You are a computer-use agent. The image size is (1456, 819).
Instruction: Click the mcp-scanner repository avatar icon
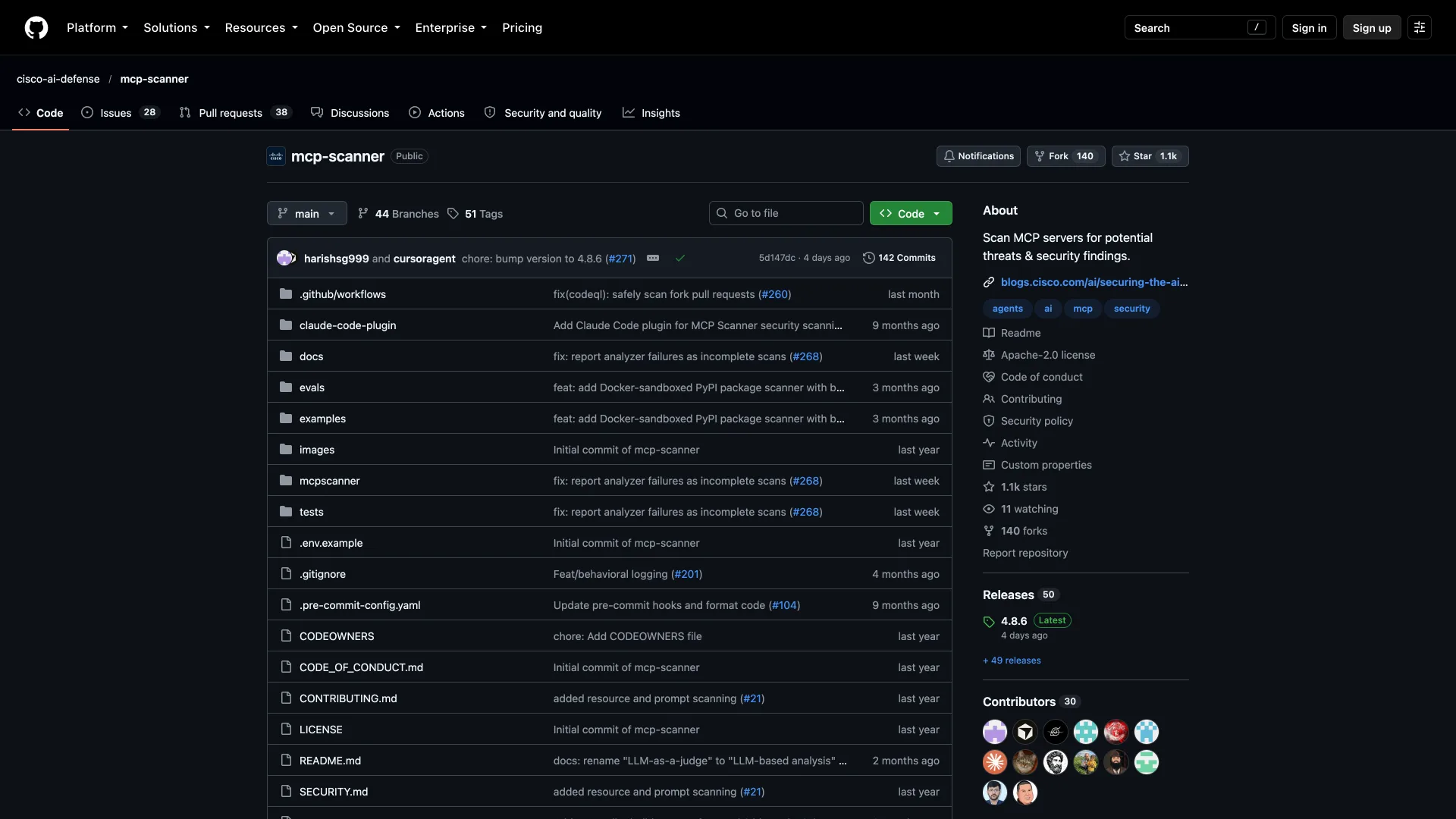276,156
